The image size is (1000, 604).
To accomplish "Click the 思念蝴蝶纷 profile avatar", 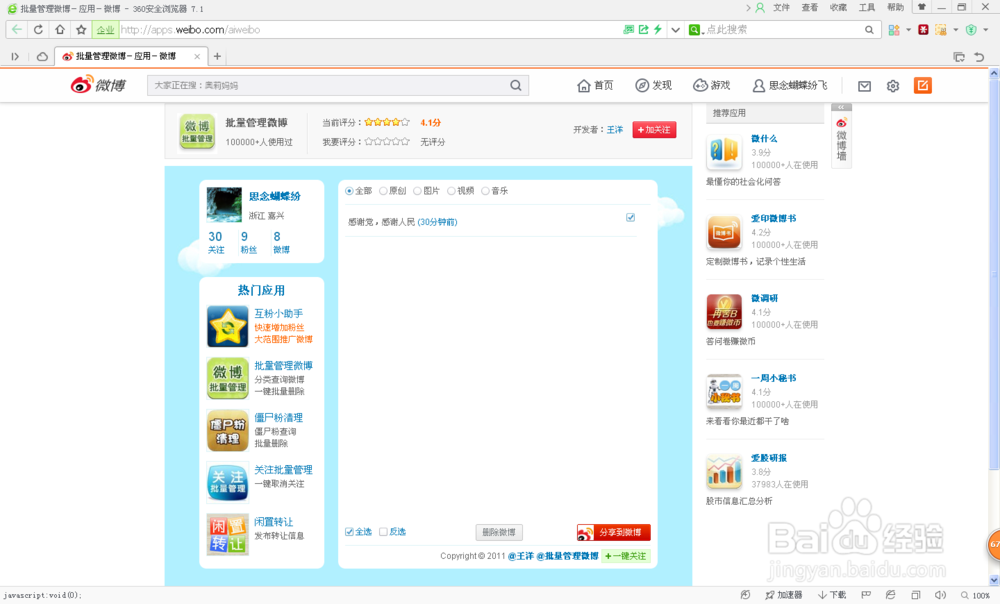I will tap(224, 204).
